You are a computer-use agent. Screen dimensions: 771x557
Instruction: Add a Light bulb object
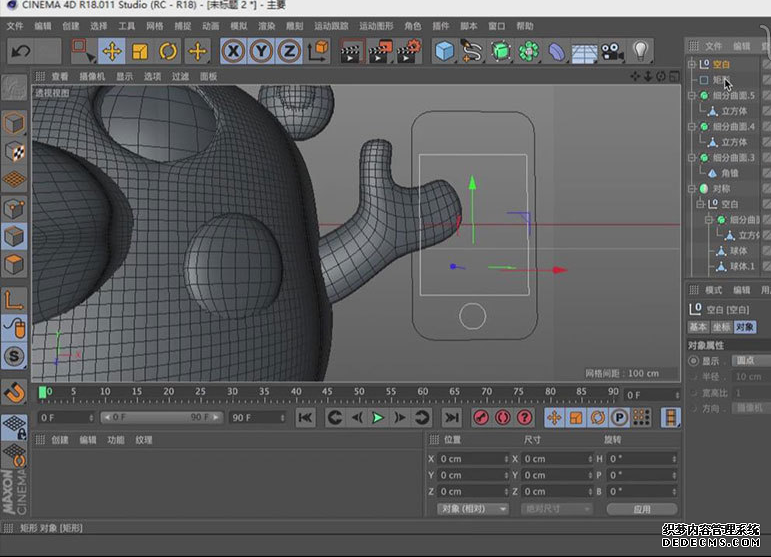coord(640,51)
